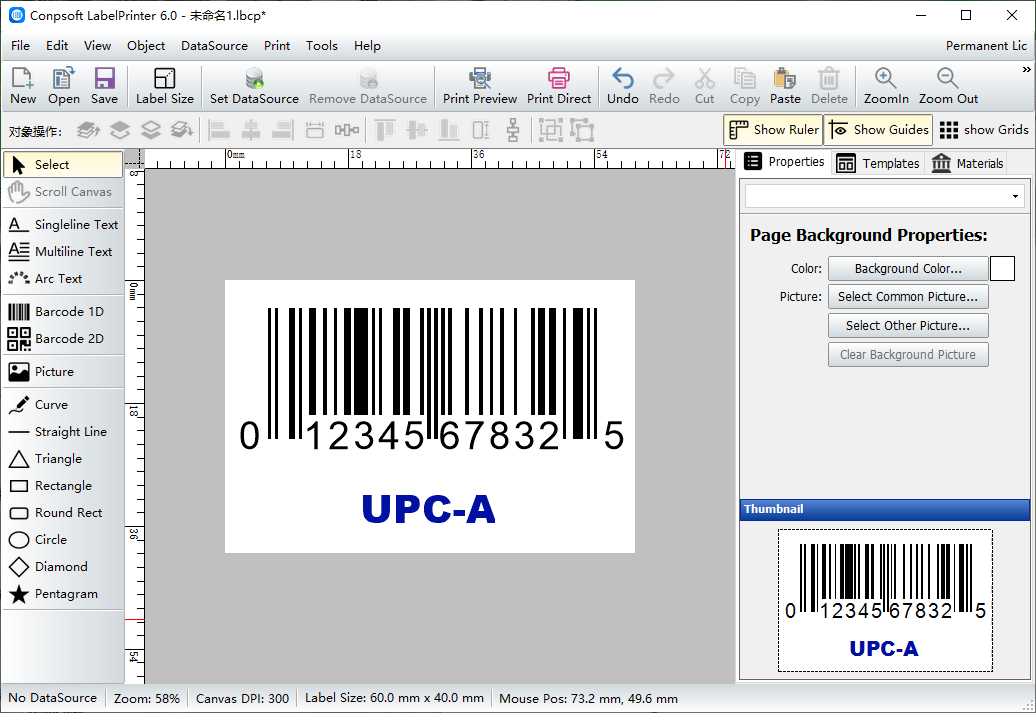Open the View menu

pyautogui.click(x=97, y=46)
